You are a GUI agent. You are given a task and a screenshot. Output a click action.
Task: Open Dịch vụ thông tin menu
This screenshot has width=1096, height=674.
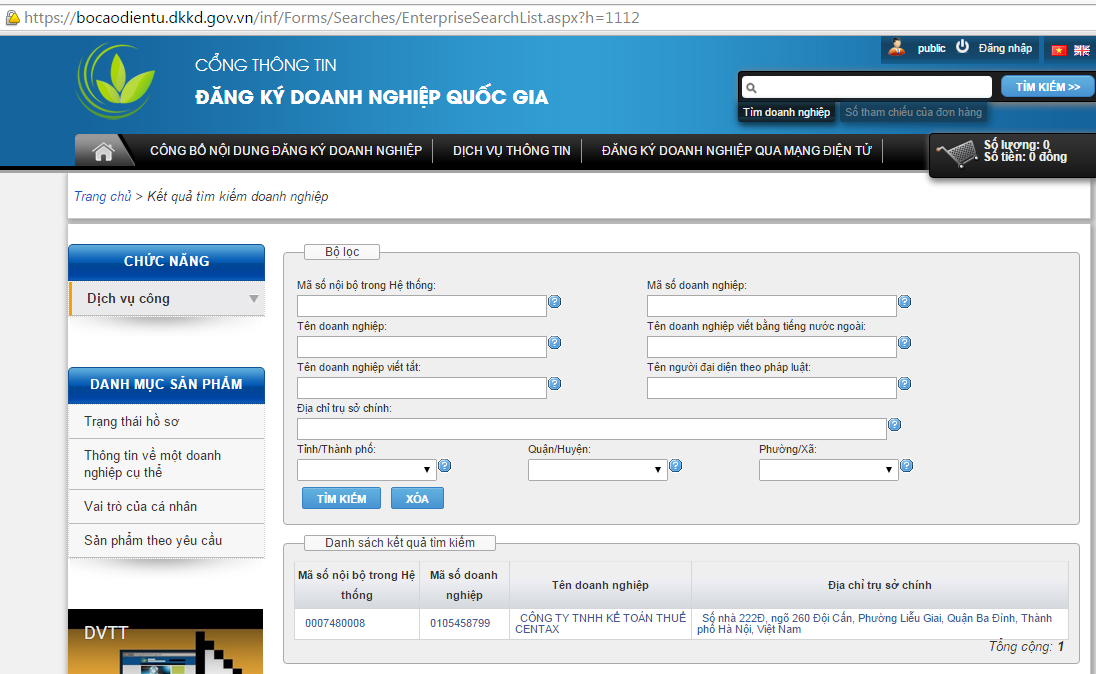(x=511, y=151)
